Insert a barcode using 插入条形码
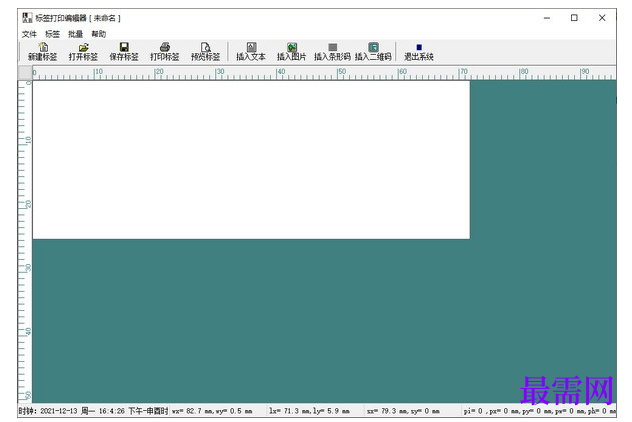Screen dimensions: 632x422 tap(333, 52)
